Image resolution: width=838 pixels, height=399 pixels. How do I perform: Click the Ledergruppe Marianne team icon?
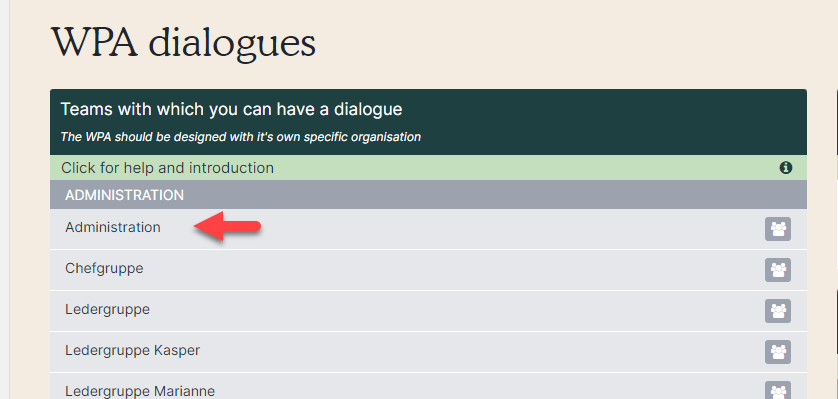point(778,392)
